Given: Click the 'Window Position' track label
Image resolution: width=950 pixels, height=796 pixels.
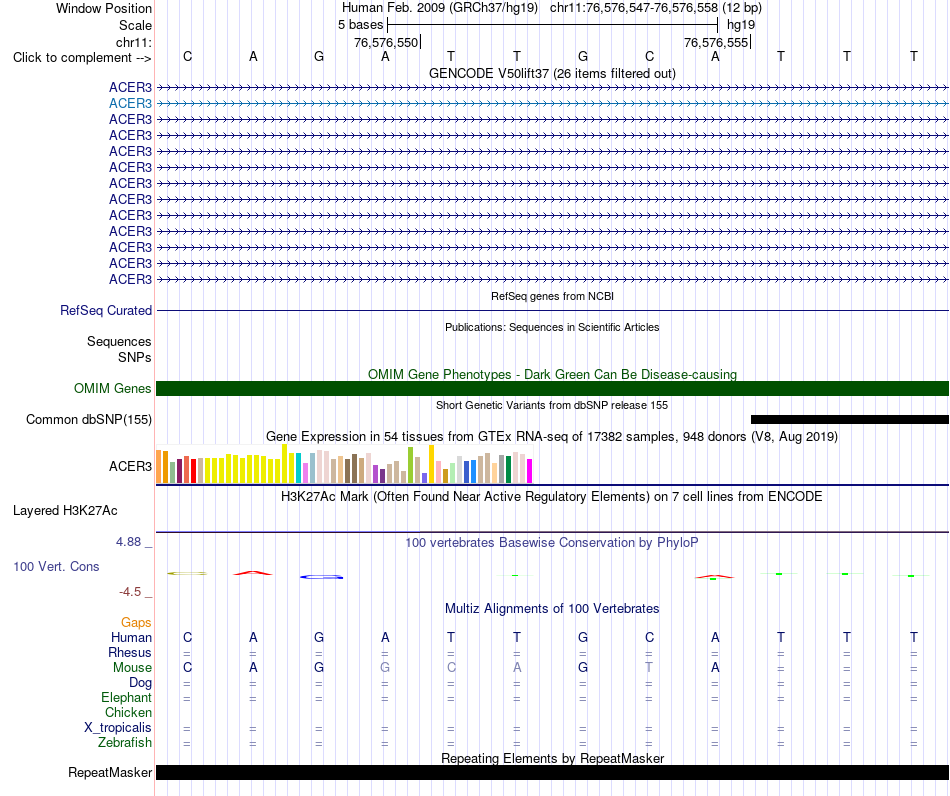Looking at the screenshot, I should click(104, 8).
